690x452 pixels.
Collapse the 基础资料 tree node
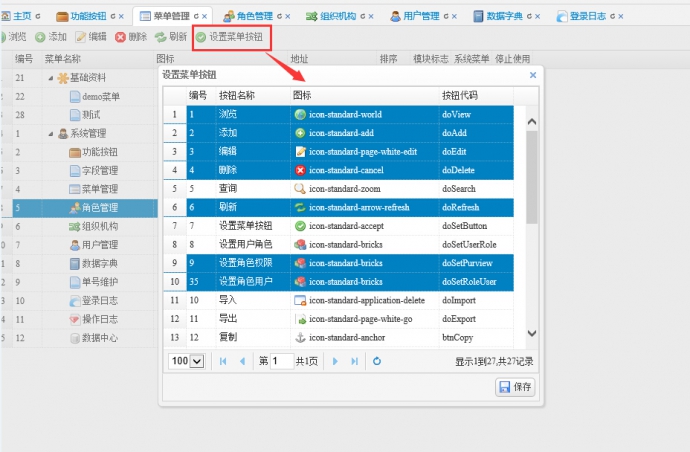[x=51, y=78]
